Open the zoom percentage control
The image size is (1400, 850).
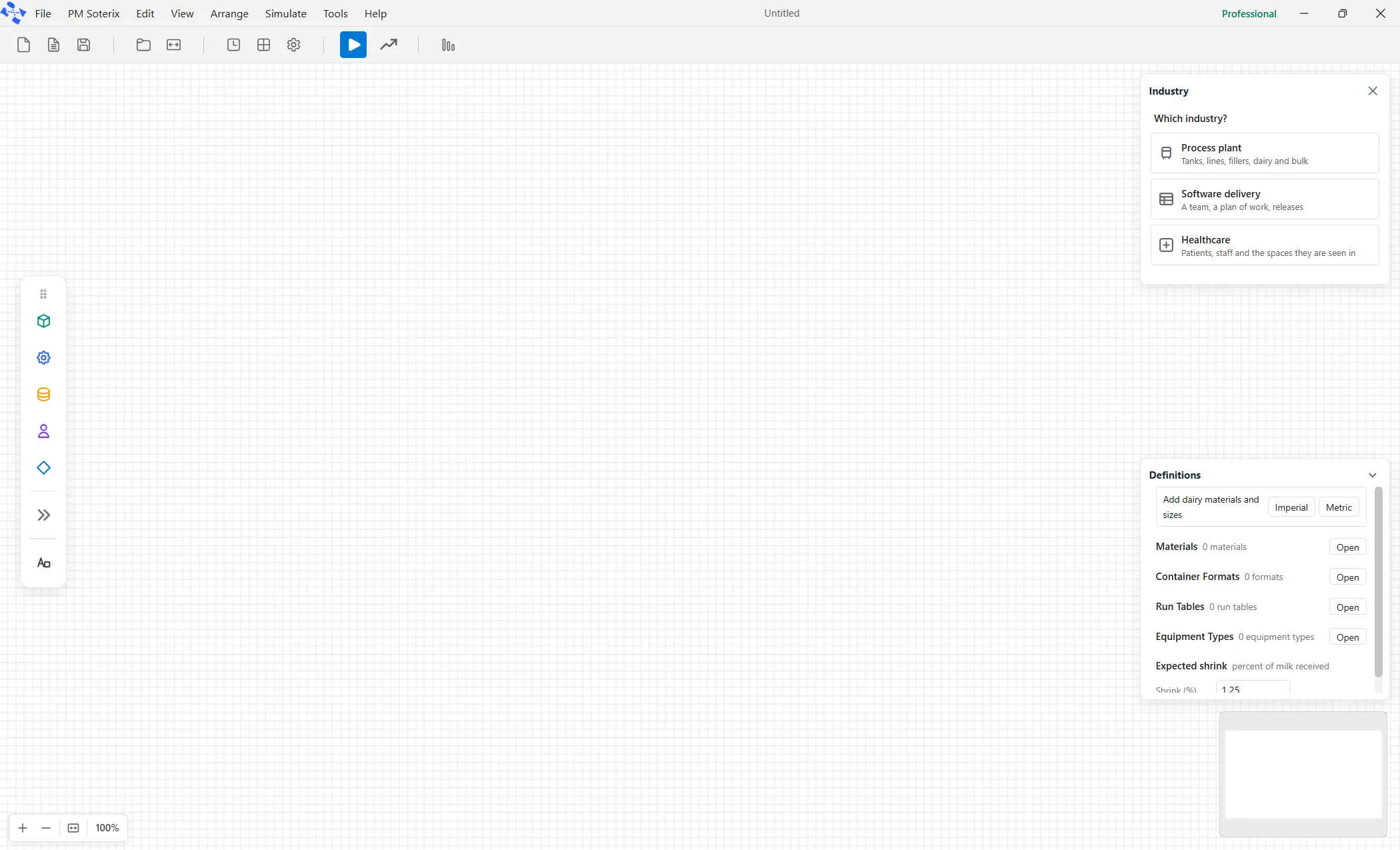coord(107,828)
